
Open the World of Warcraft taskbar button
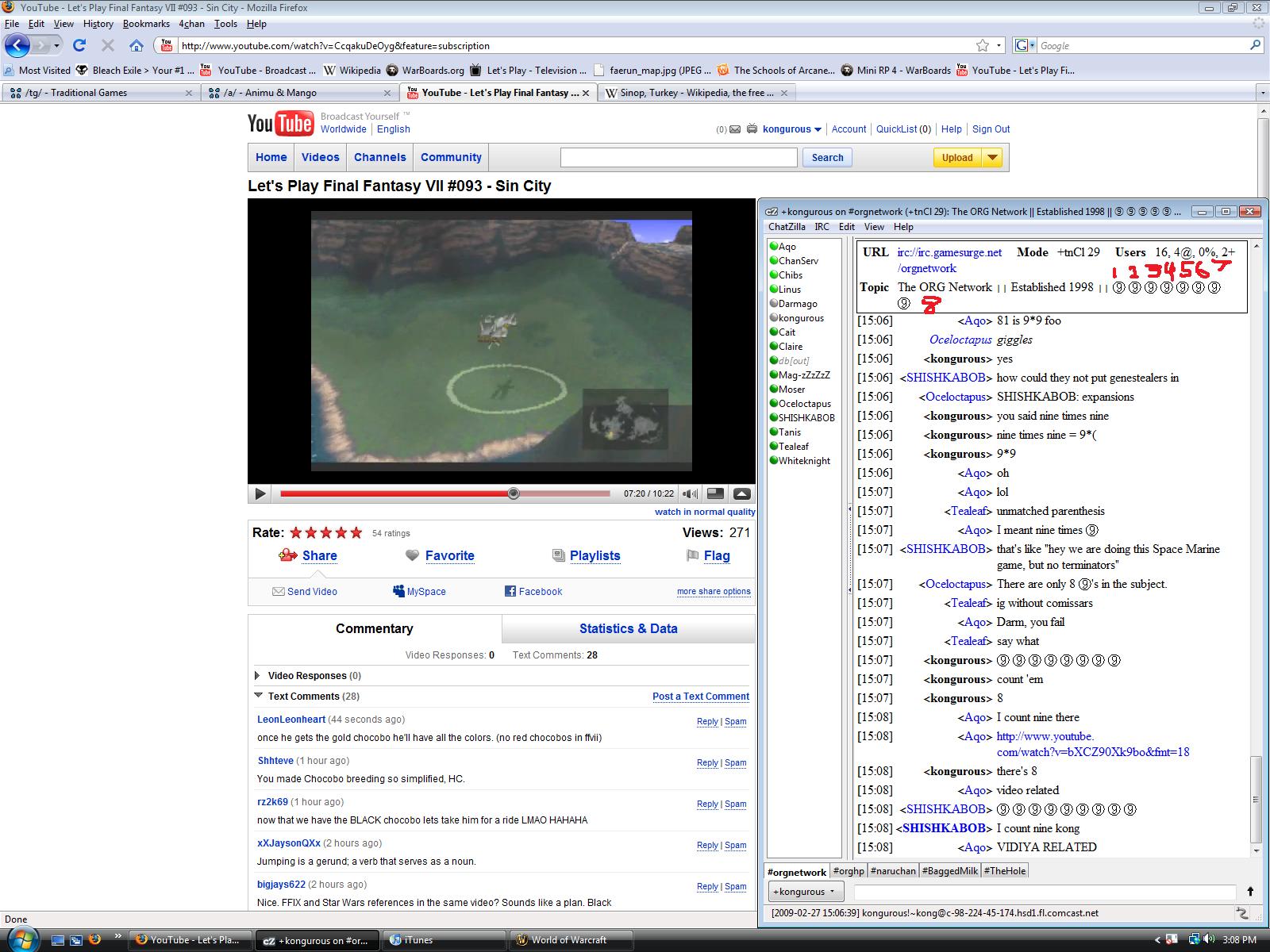pos(571,940)
